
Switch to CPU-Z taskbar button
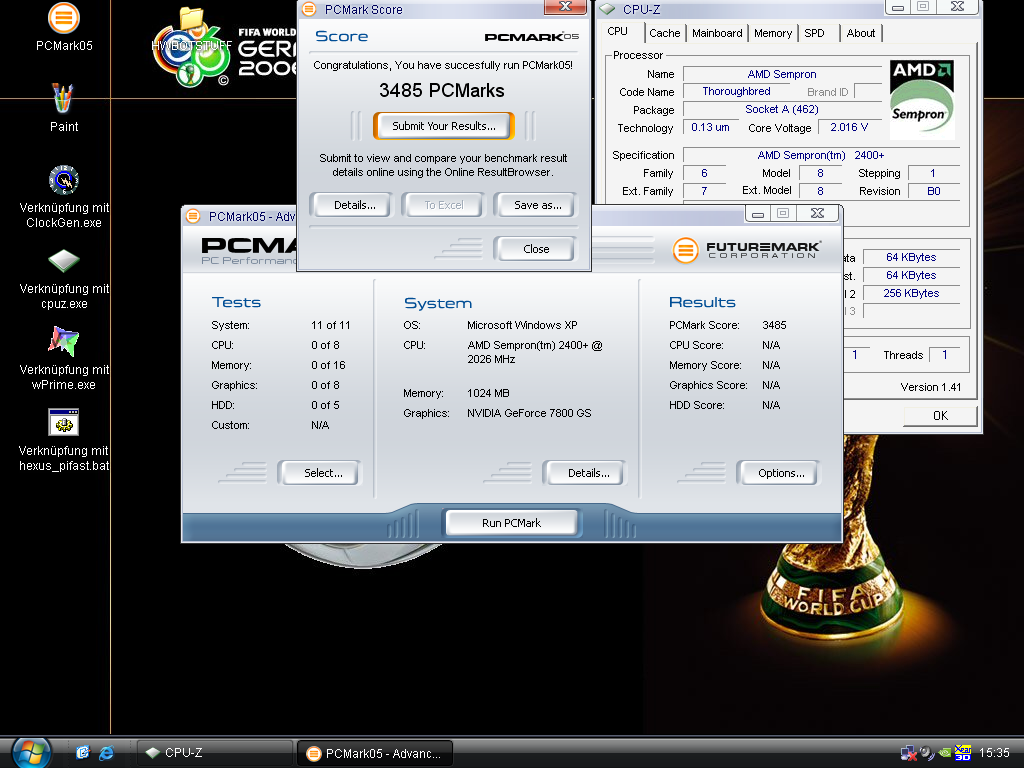click(214, 753)
